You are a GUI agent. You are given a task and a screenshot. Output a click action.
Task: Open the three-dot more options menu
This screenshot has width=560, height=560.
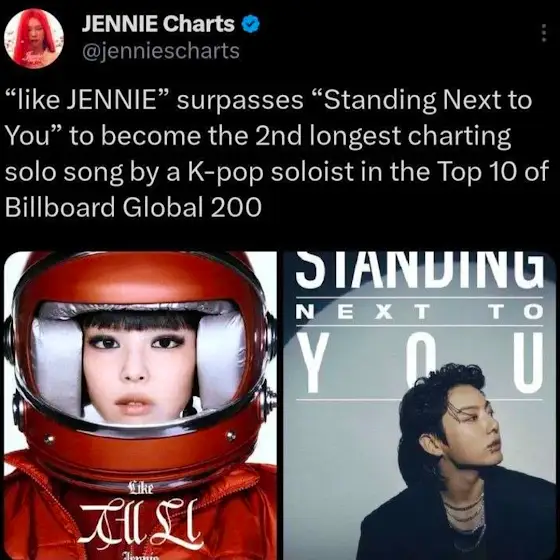[543, 33]
